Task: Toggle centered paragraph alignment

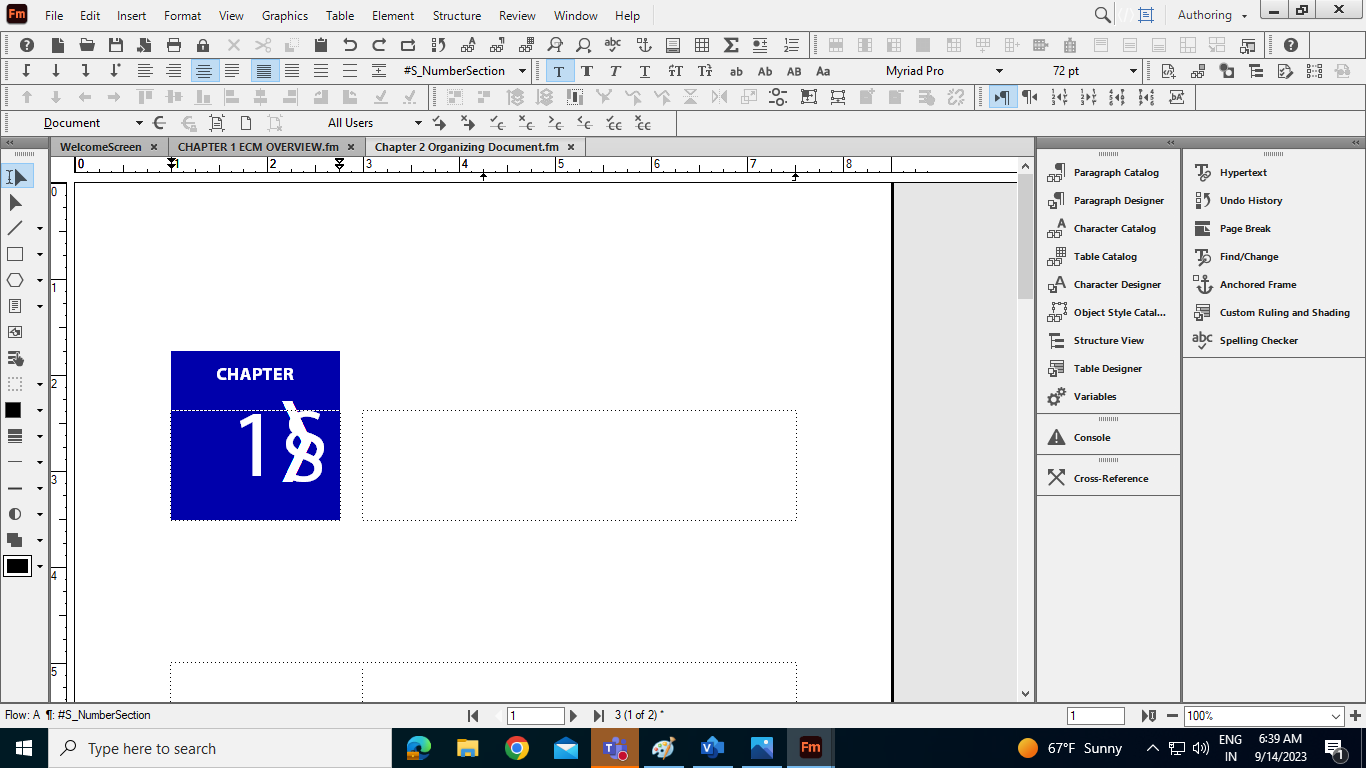Action: [x=204, y=71]
